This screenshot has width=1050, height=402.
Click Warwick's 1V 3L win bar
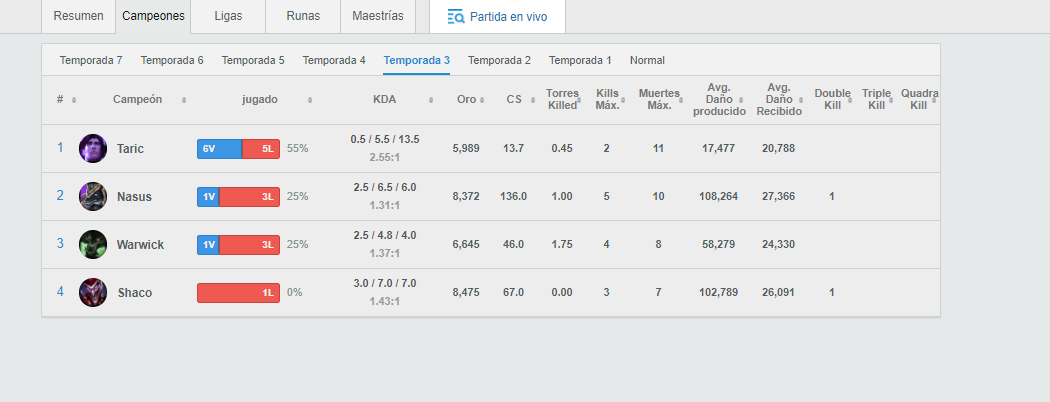pyautogui.click(x=238, y=245)
